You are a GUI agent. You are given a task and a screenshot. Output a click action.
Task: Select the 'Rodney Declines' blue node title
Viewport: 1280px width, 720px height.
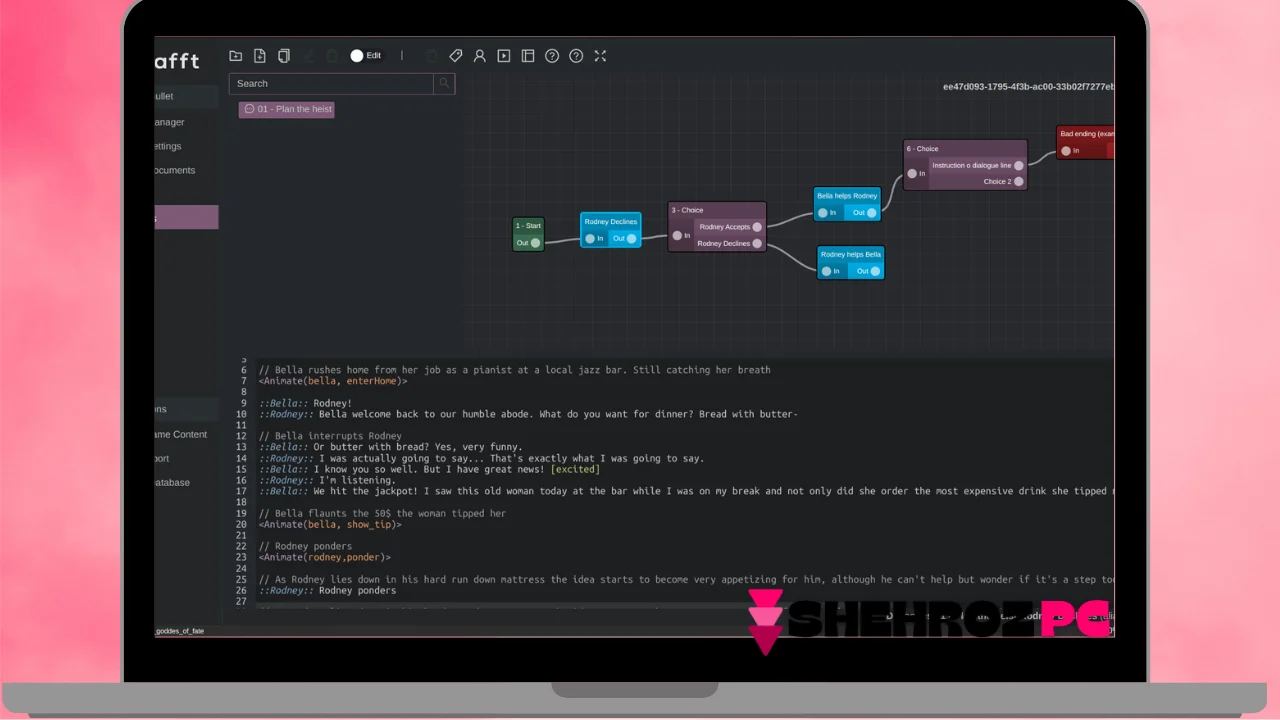click(x=610, y=222)
